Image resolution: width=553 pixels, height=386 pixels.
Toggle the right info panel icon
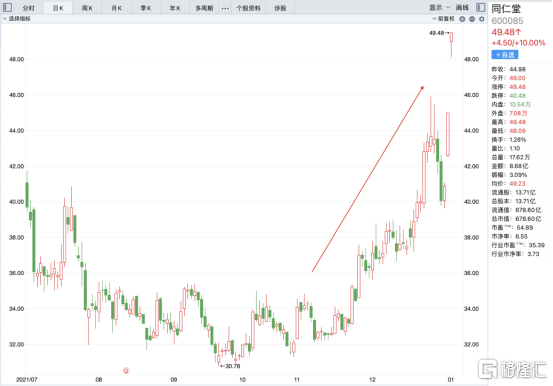(x=480, y=7)
